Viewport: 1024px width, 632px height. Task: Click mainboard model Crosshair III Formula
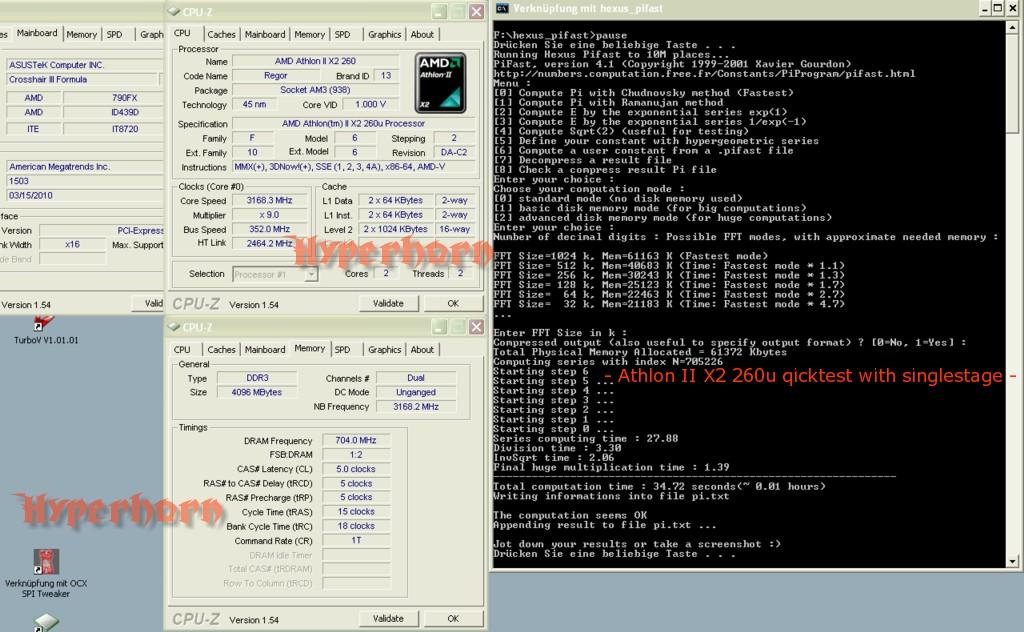tap(82, 79)
